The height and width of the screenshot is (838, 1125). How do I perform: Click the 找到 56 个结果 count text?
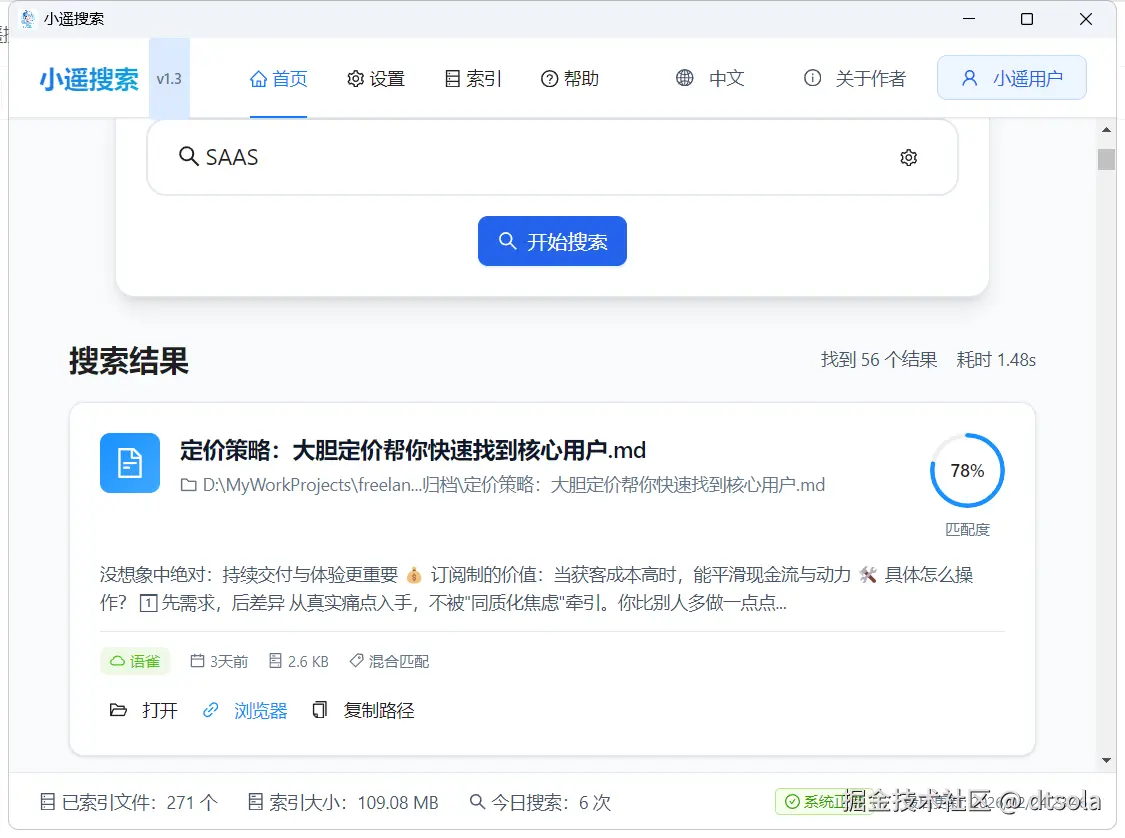(x=879, y=359)
